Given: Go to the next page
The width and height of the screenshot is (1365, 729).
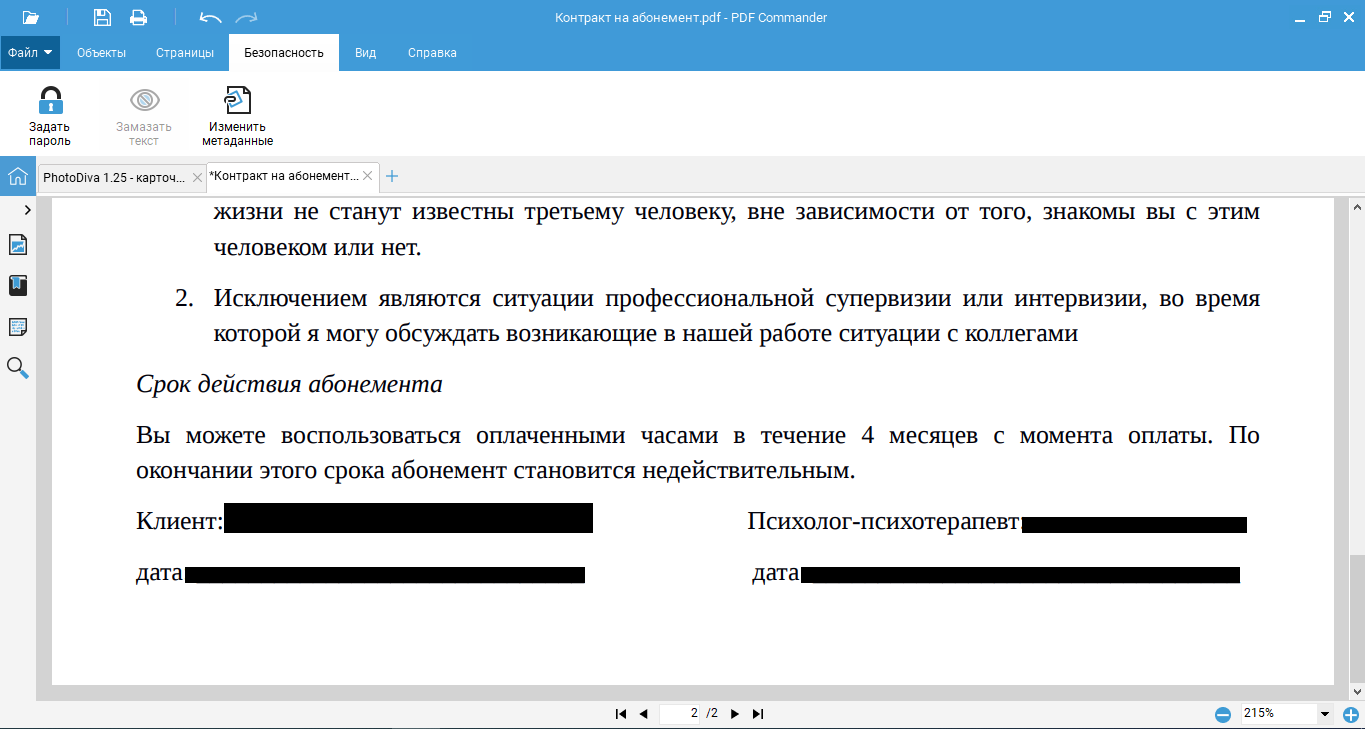Looking at the screenshot, I should 735,714.
